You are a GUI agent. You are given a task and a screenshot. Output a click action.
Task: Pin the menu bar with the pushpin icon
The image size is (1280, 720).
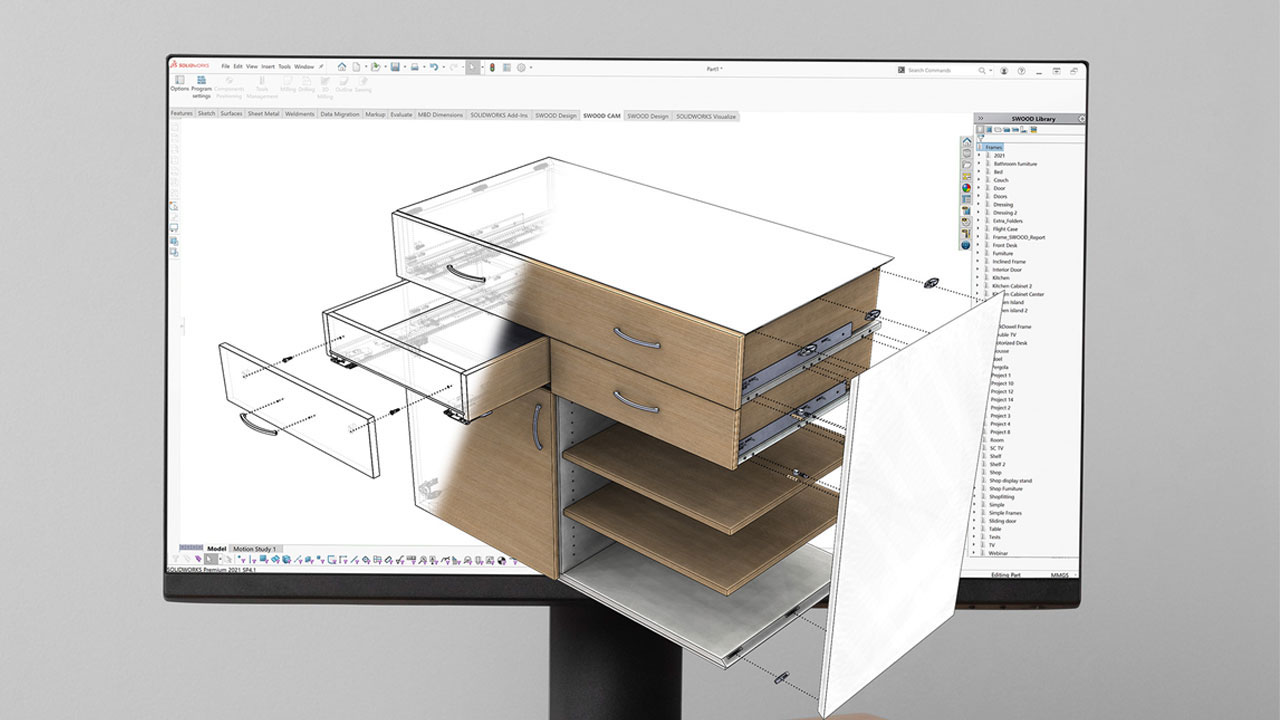321,67
